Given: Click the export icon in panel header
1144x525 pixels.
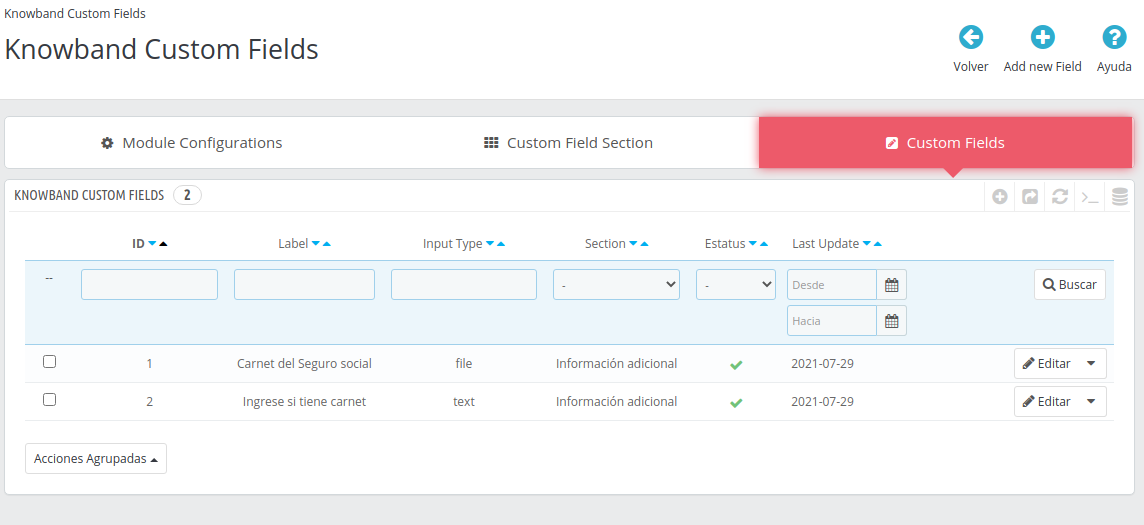Looking at the screenshot, I should click(x=1030, y=197).
